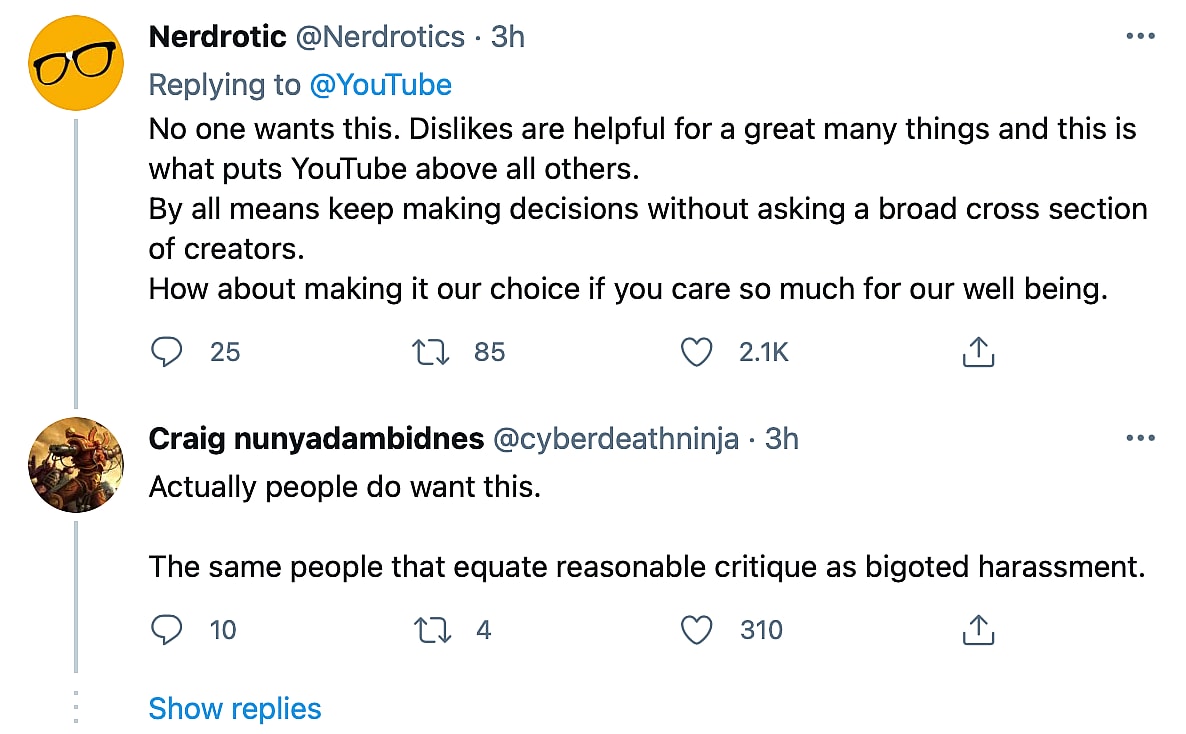Open more options for Nerdrotic's tweet
This screenshot has width=1186, height=734.
(1140, 37)
